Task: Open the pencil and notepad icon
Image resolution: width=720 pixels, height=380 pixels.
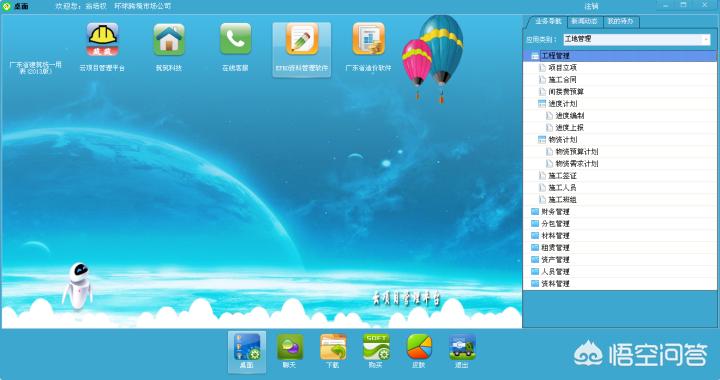Action: coord(302,39)
